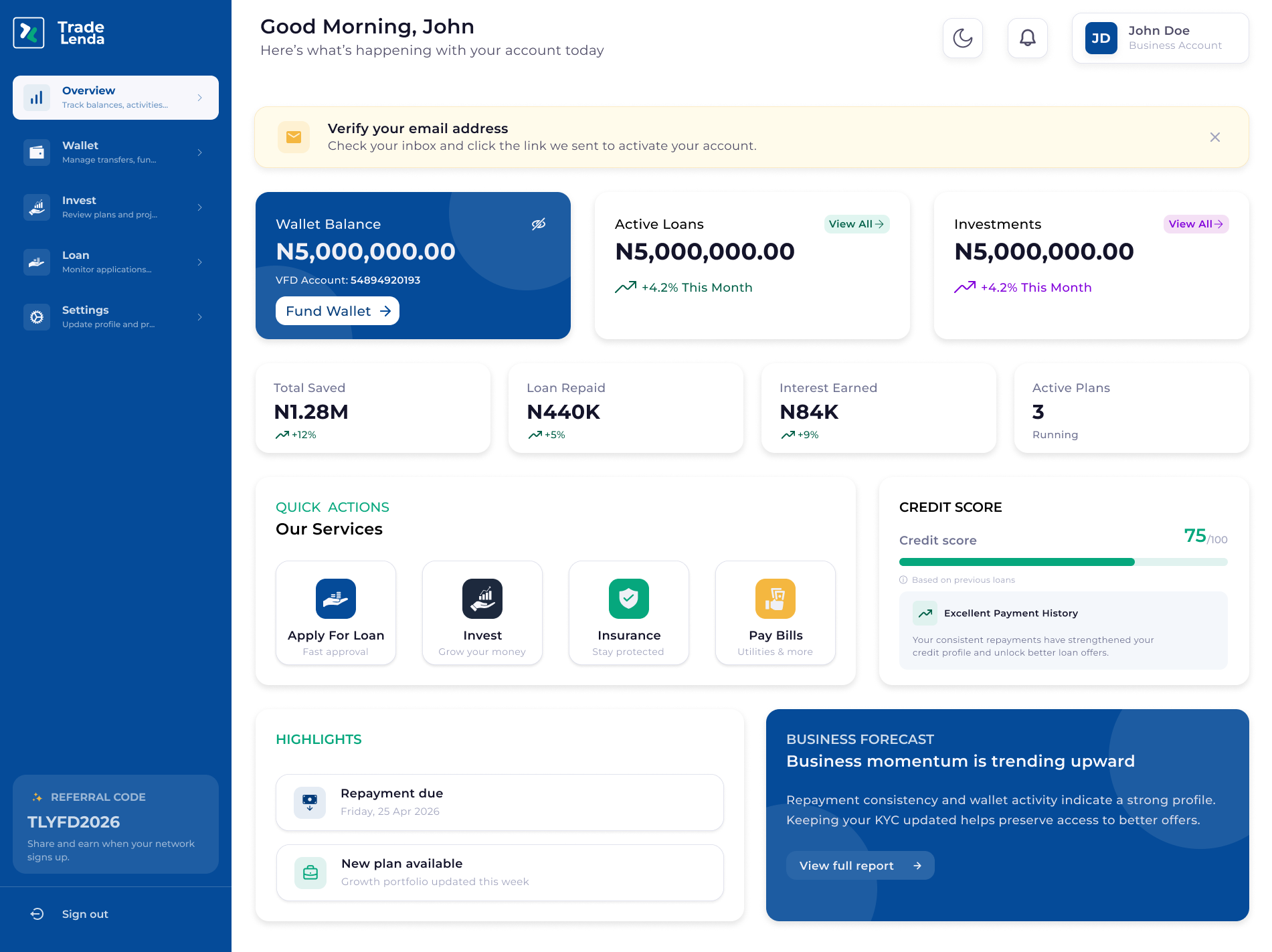Image resolution: width=1272 pixels, height=952 pixels.
Task: Open the Insurance service card
Action: tap(629, 613)
